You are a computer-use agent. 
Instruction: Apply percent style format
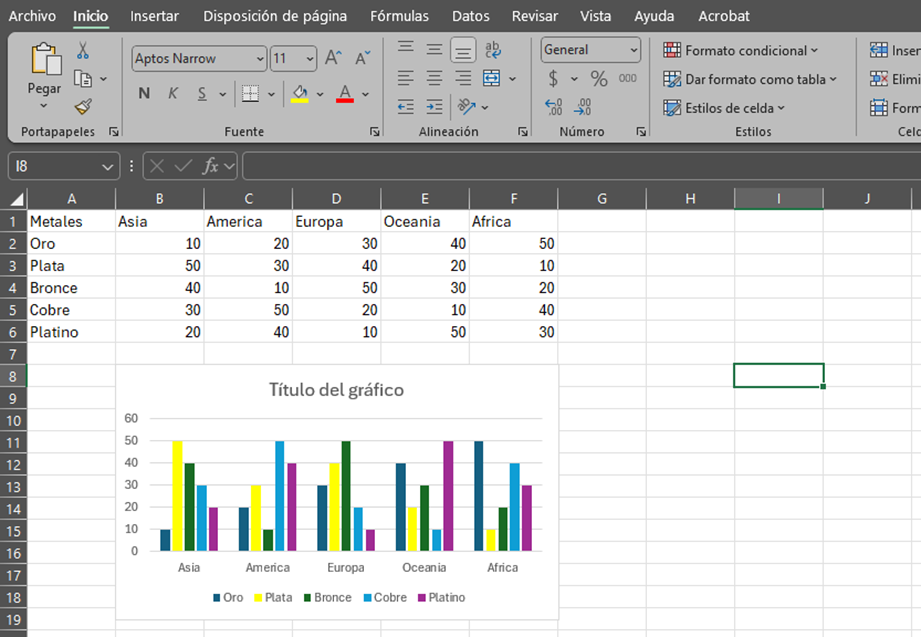click(599, 78)
